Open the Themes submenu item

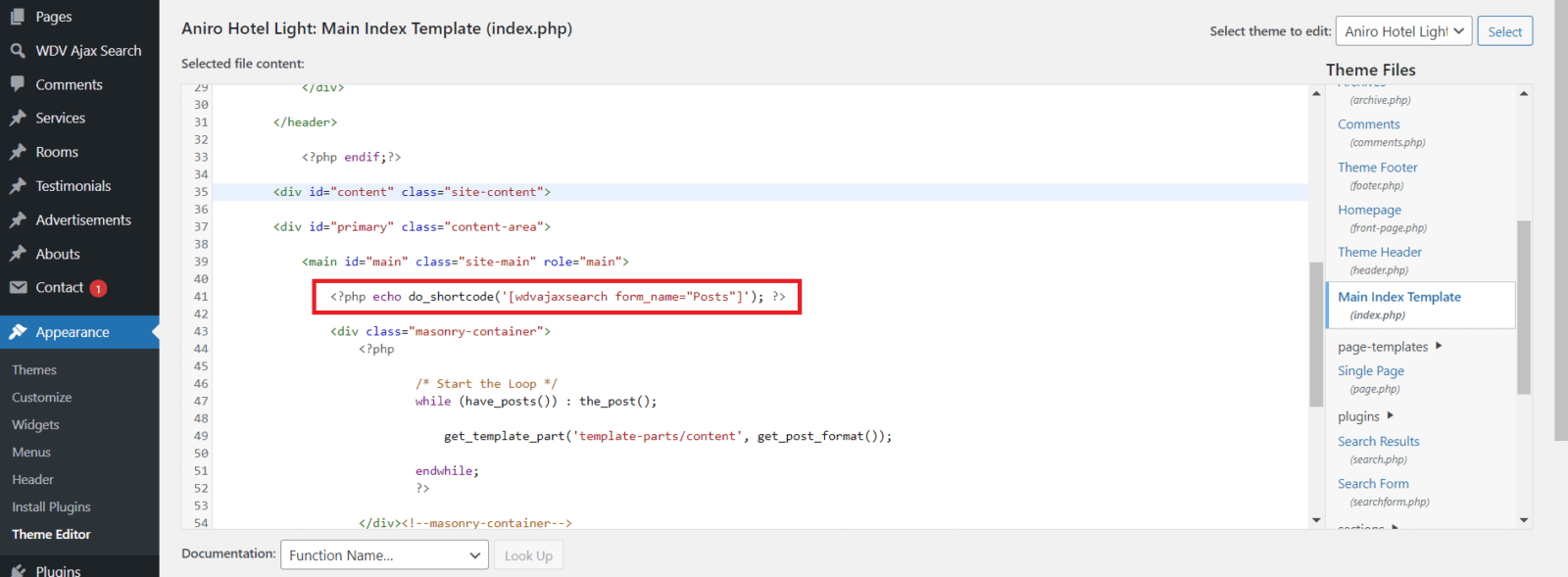pos(34,370)
